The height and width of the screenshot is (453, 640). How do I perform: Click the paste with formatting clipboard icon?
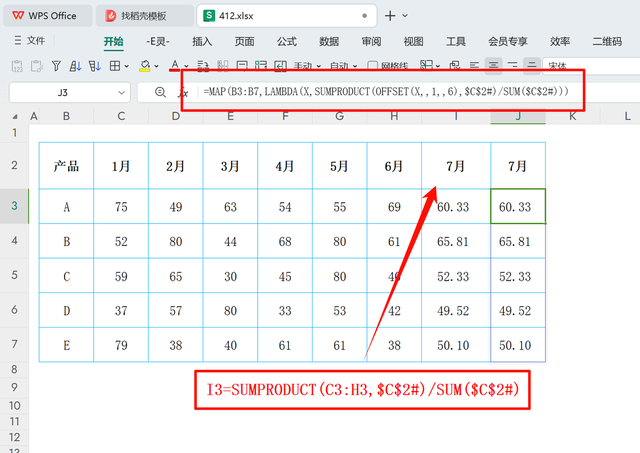point(37,66)
